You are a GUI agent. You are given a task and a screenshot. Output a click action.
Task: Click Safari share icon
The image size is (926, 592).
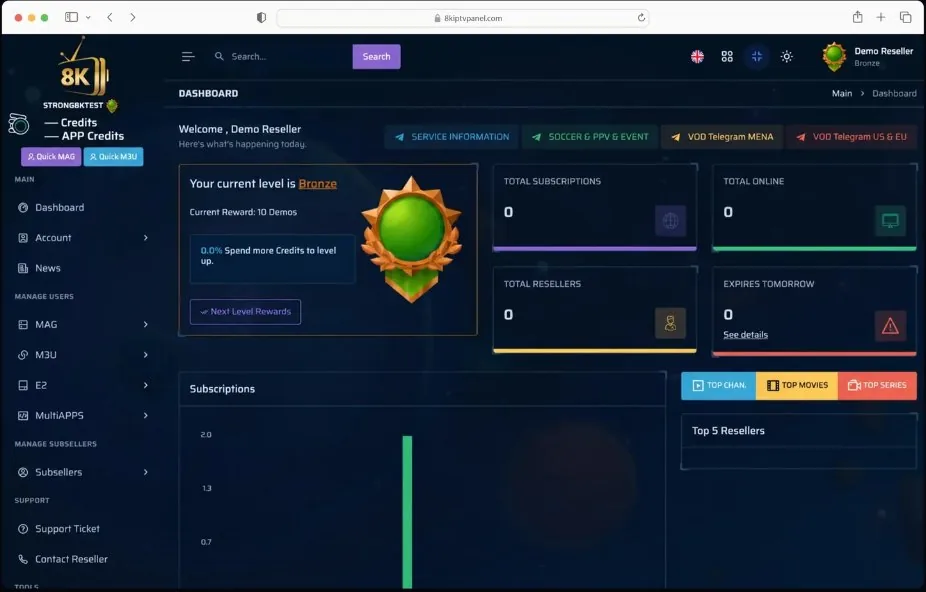click(x=857, y=17)
